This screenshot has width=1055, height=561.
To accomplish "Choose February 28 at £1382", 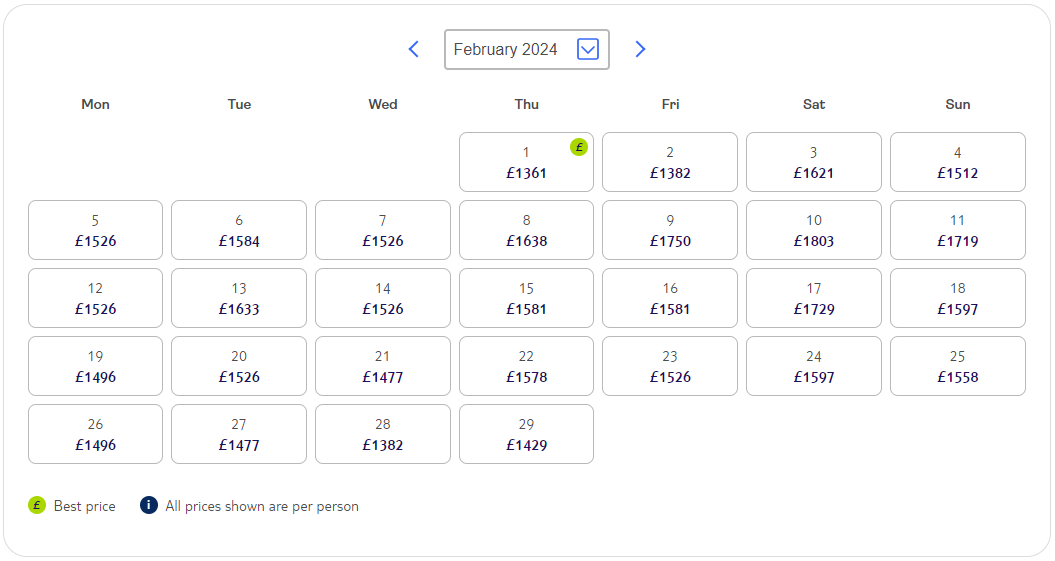I will pos(383,434).
